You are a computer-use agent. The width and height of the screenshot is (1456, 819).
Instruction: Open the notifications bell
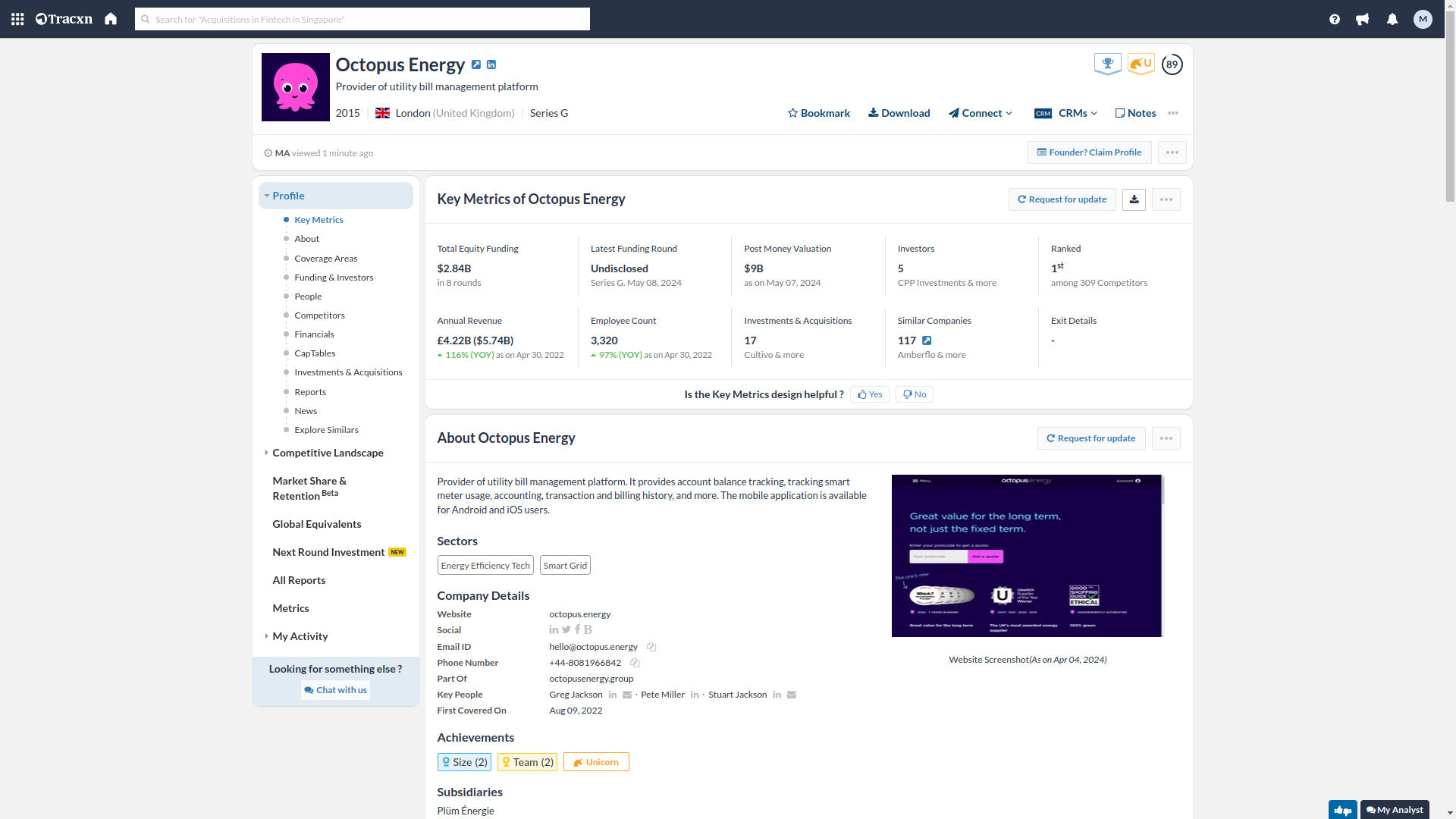pos(1392,19)
